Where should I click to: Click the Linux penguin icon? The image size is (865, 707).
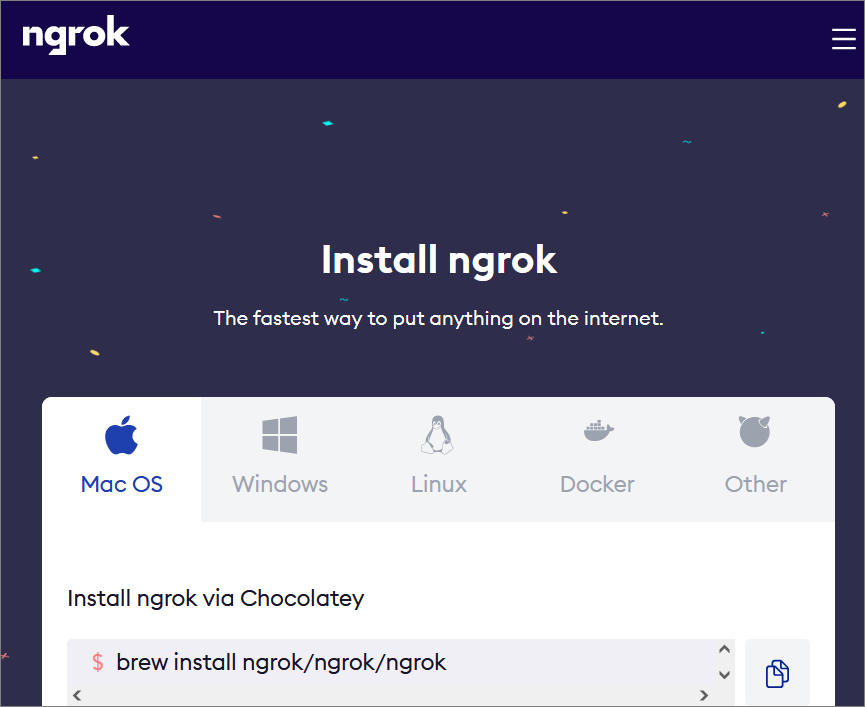point(438,435)
